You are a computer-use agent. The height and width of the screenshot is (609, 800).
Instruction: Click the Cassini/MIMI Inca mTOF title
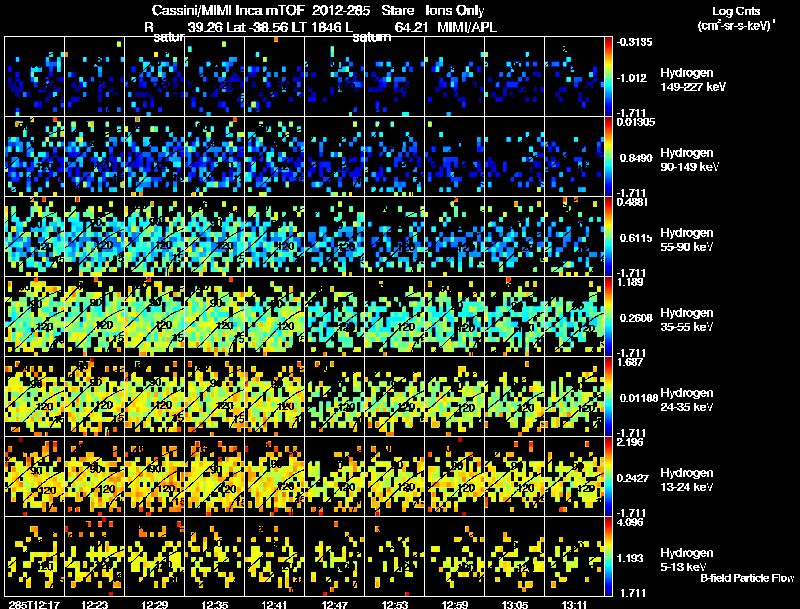pos(228,10)
